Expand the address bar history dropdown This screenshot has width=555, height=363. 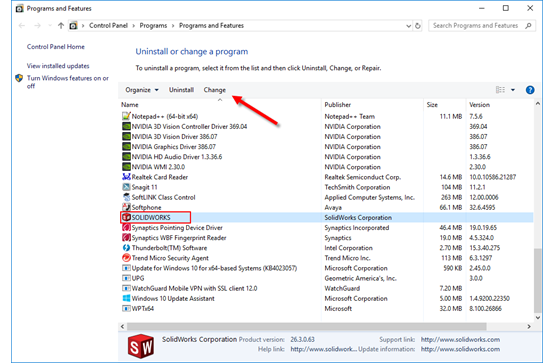tap(408, 25)
